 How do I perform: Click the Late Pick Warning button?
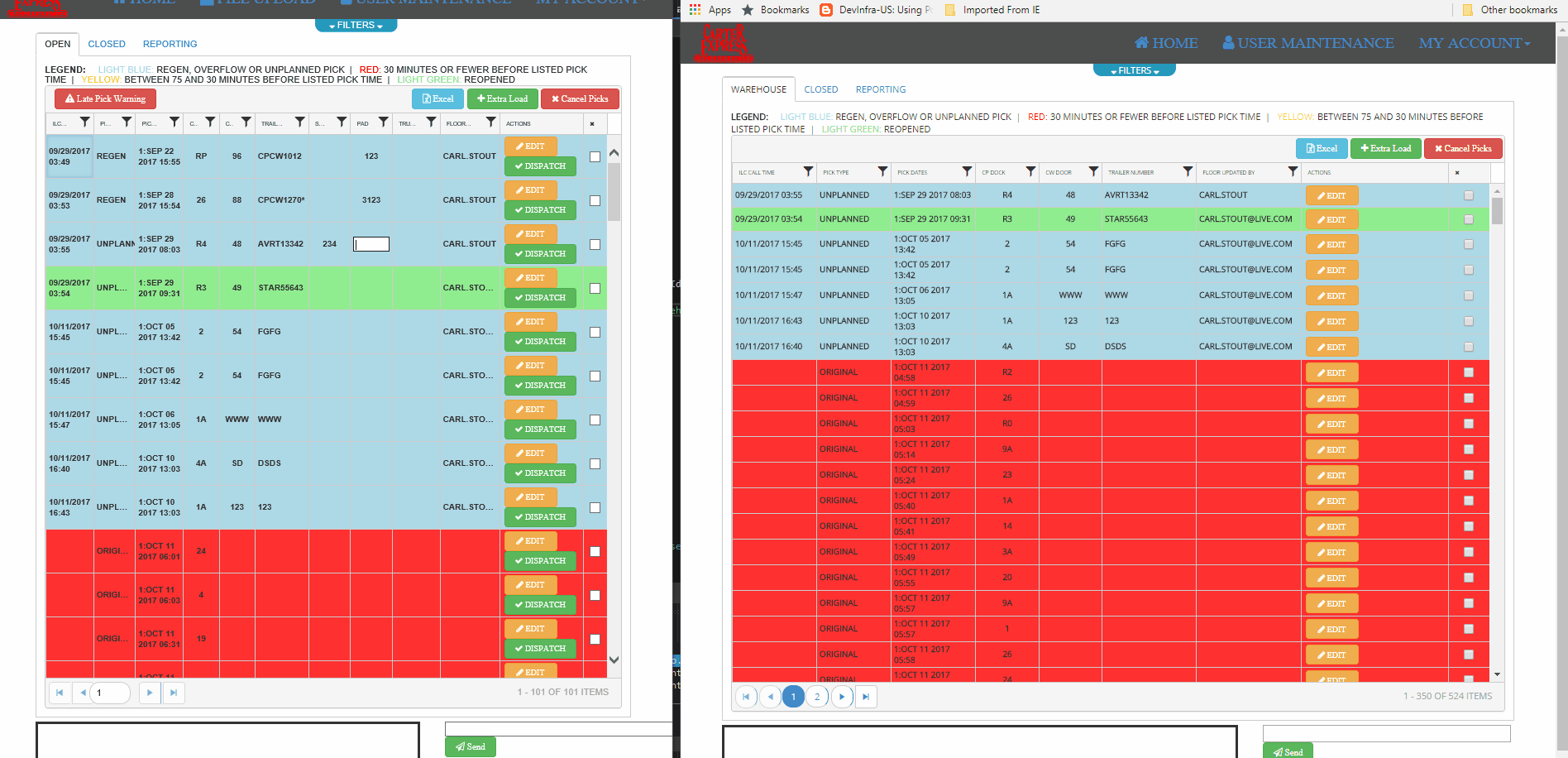(x=106, y=98)
